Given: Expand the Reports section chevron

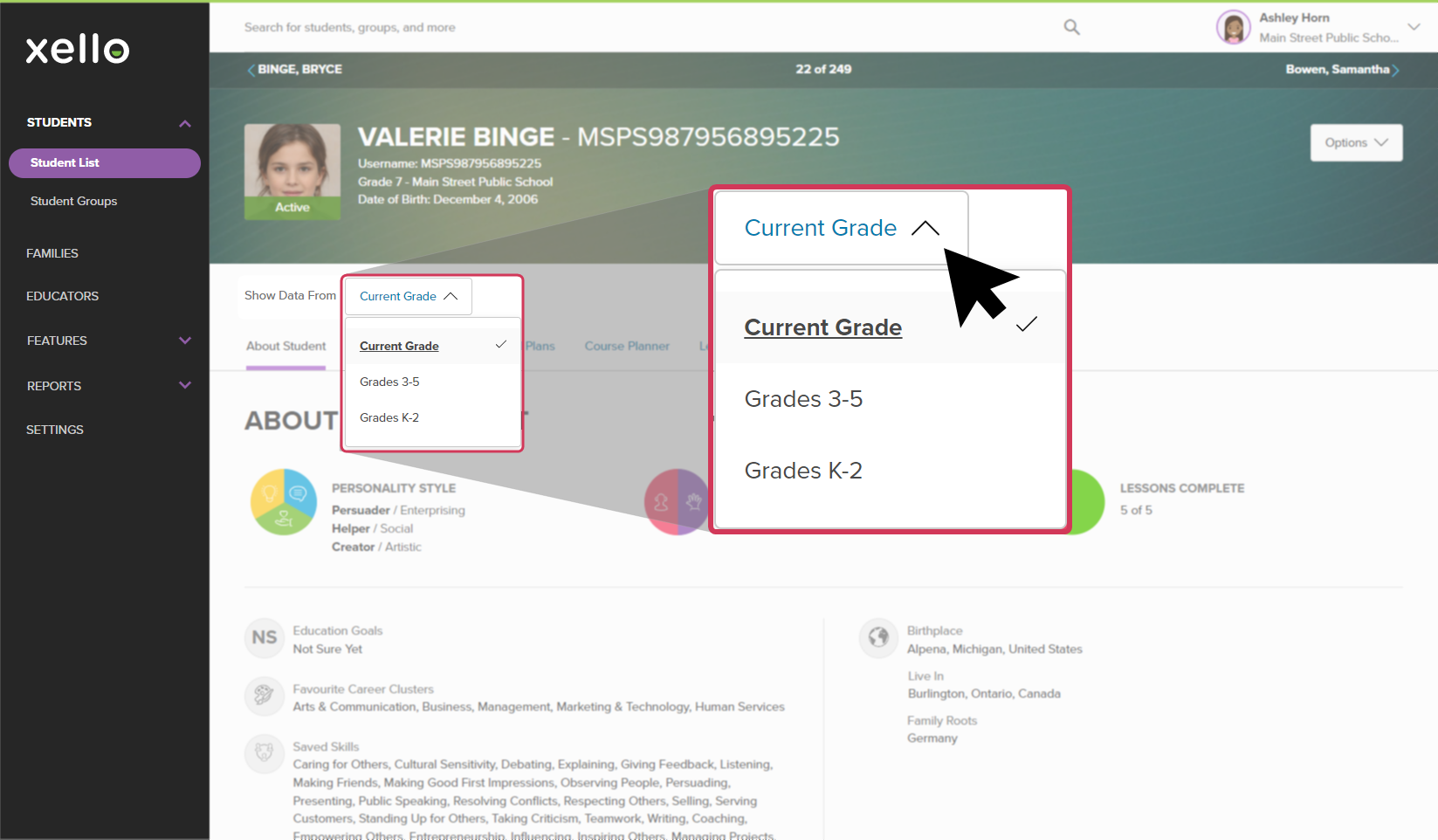Looking at the screenshot, I should 185,385.
